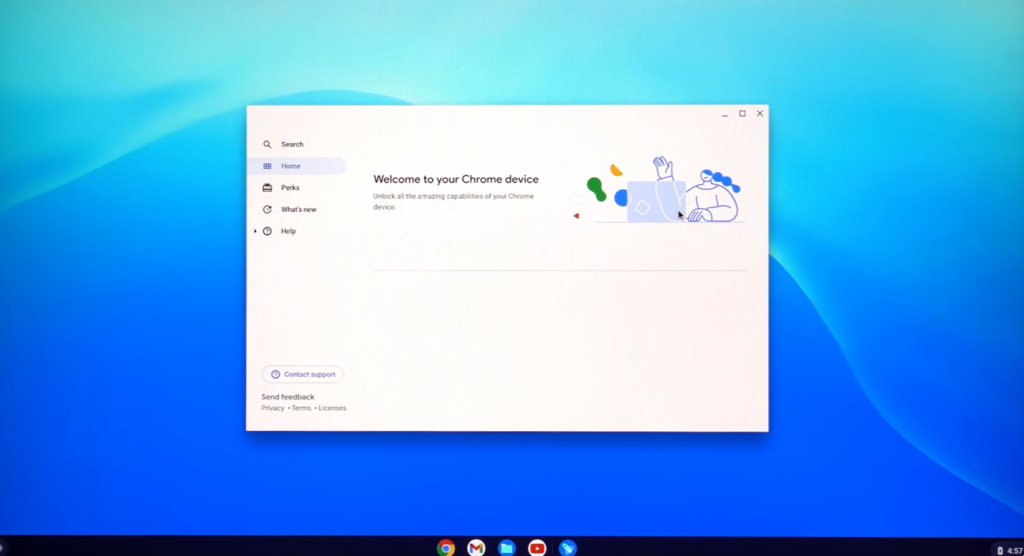Click the Perks gift icon

click(x=267, y=188)
